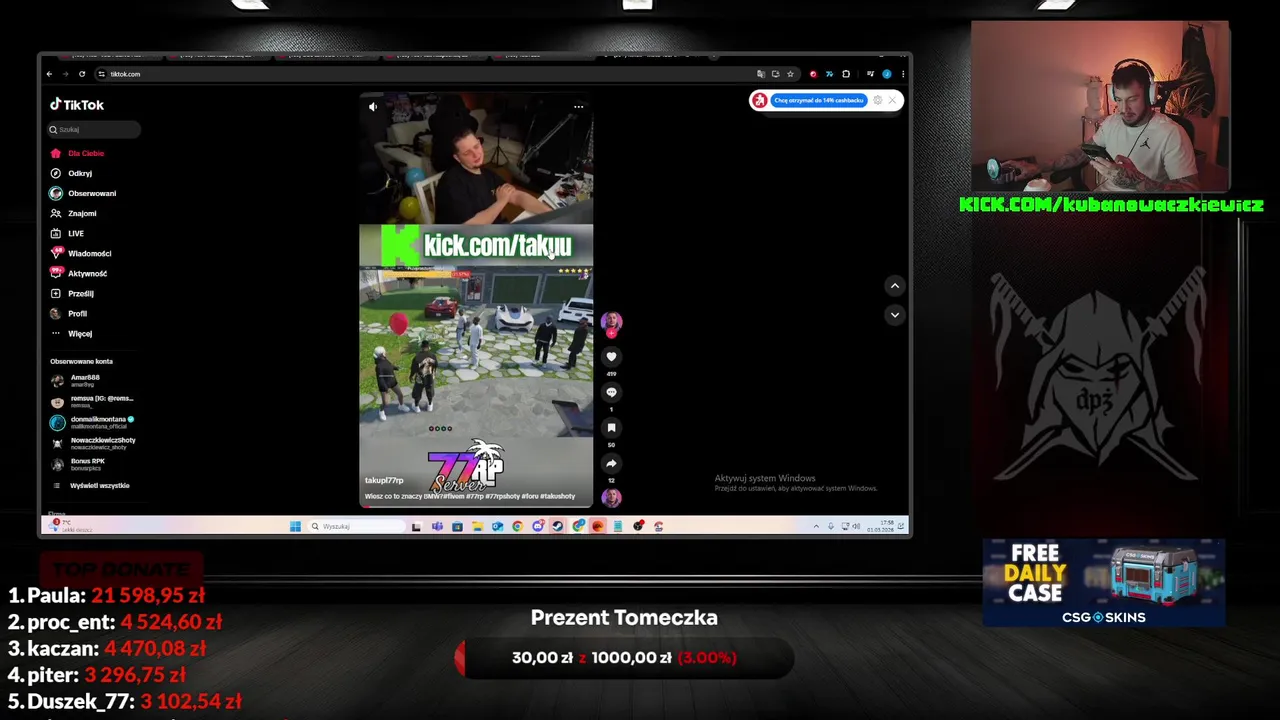Reload the tiktok.com page
Image resolution: width=1280 pixels, height=720 pixels.
pos(82,74)
